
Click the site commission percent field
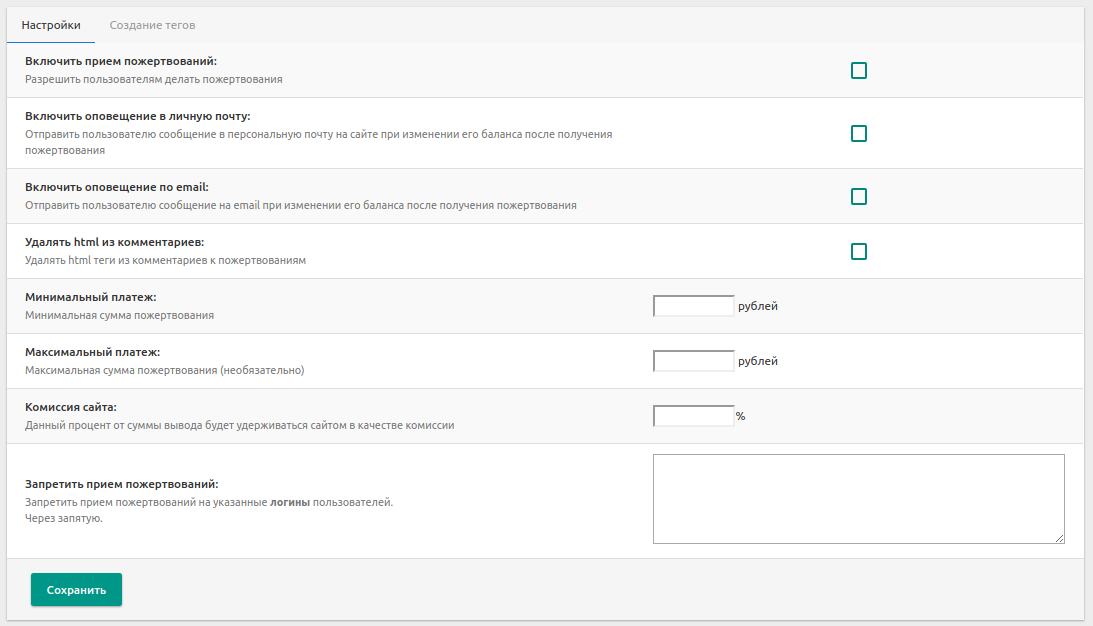tap(694, 416)
